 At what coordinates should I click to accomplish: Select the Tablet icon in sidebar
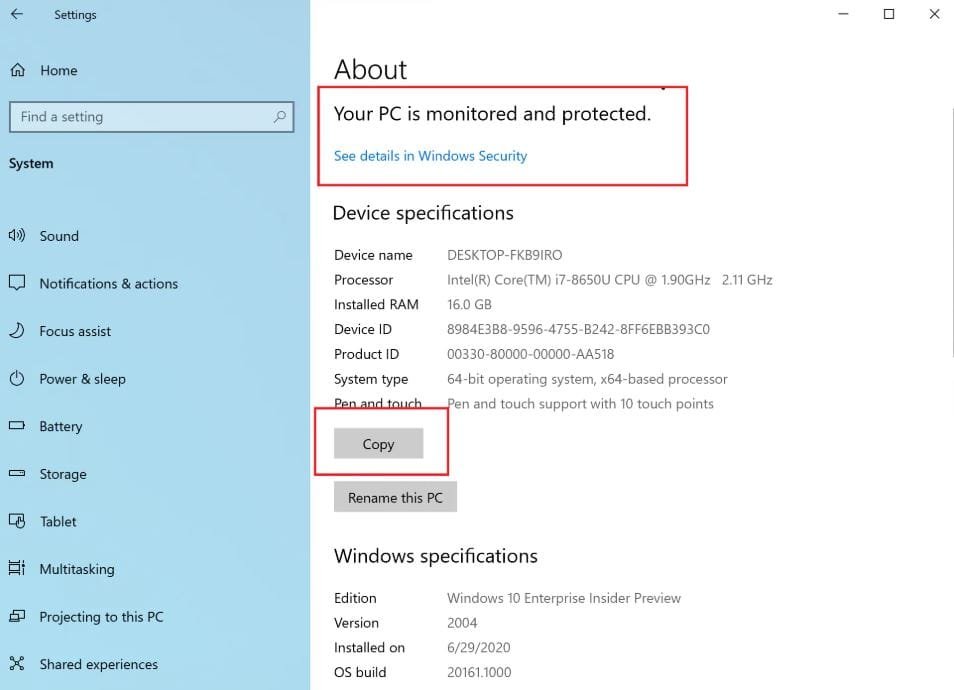click(x=17, y=521)
